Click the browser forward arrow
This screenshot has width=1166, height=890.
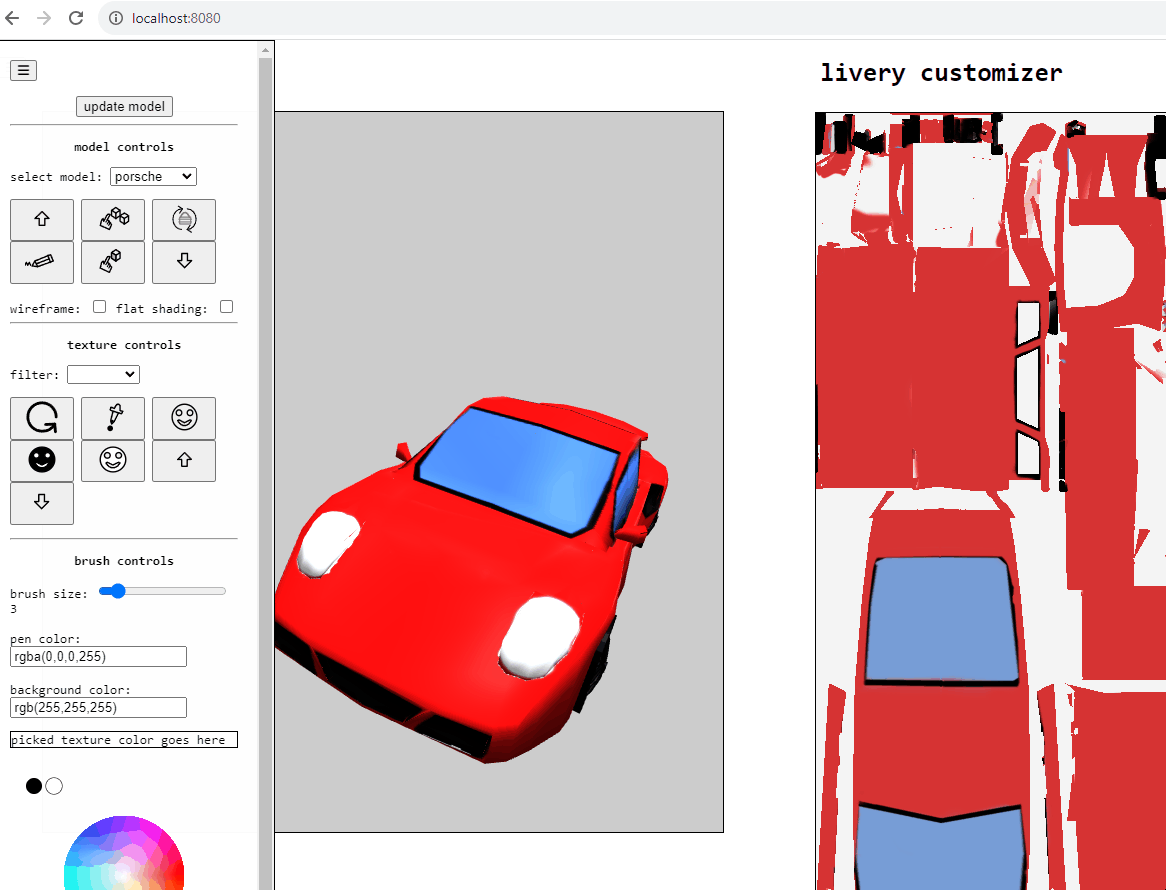45,18
